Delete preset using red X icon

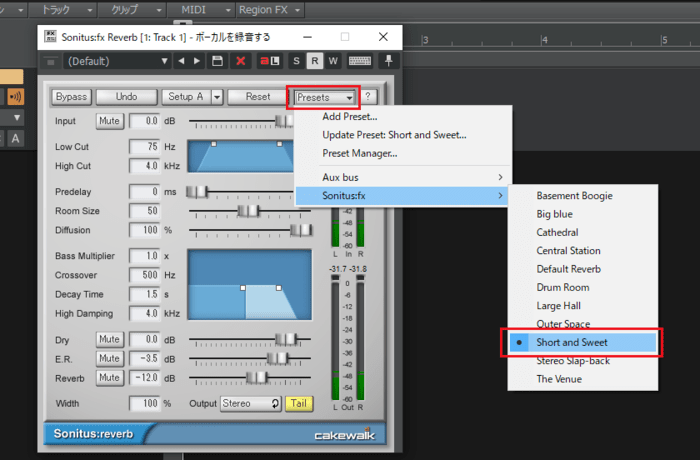[x=241, y=61]
